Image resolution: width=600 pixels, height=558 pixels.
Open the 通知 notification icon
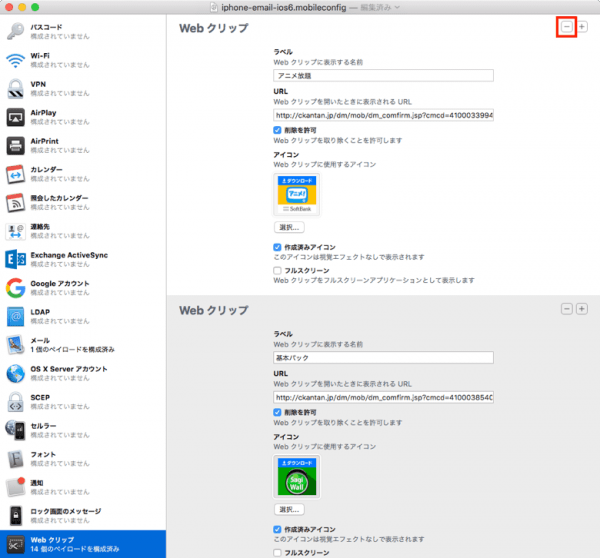[15, 487]
